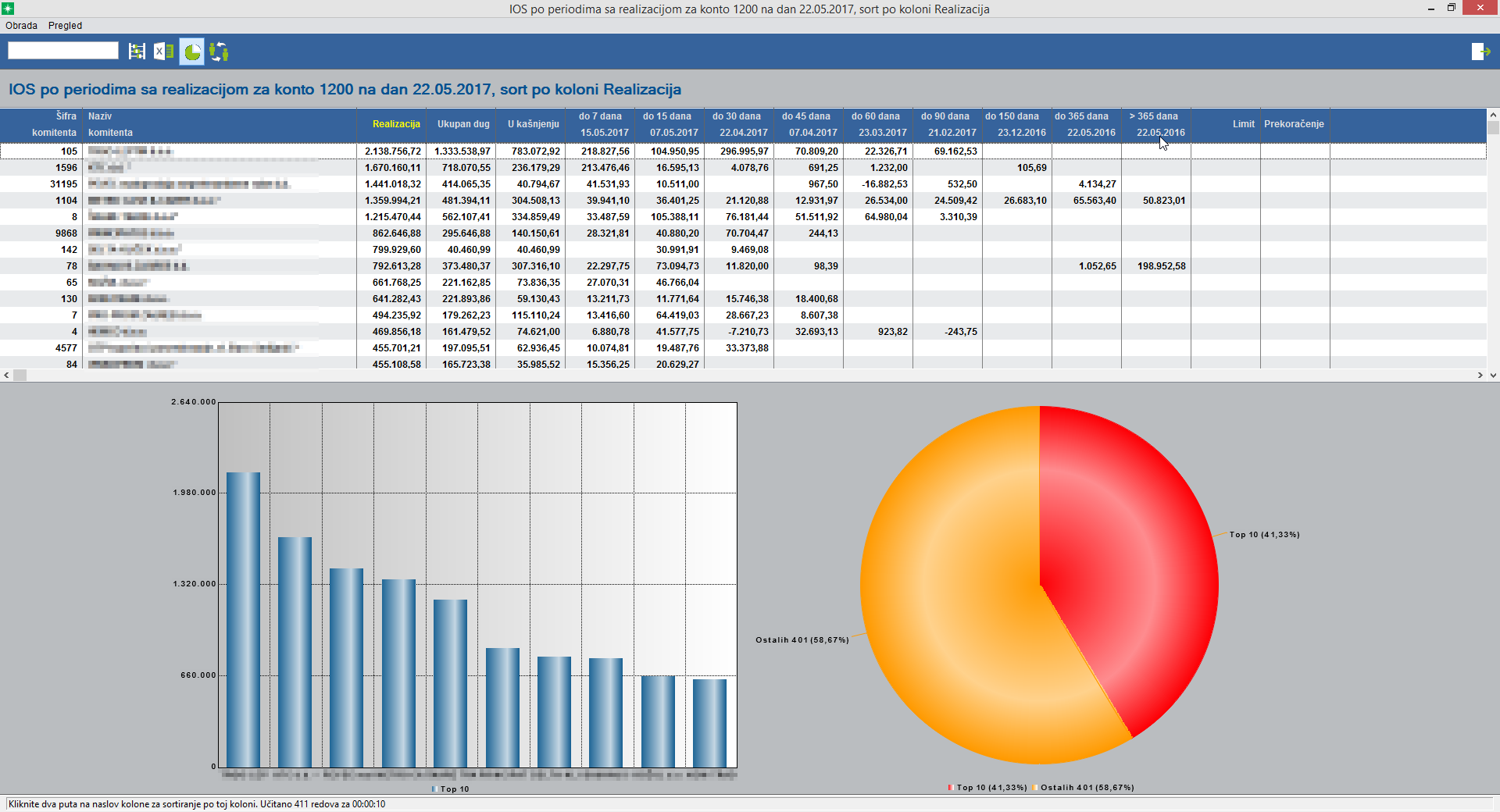Click cell value 661.768,25
Viewport: 1500px width, 812px height.
[397, 283]
